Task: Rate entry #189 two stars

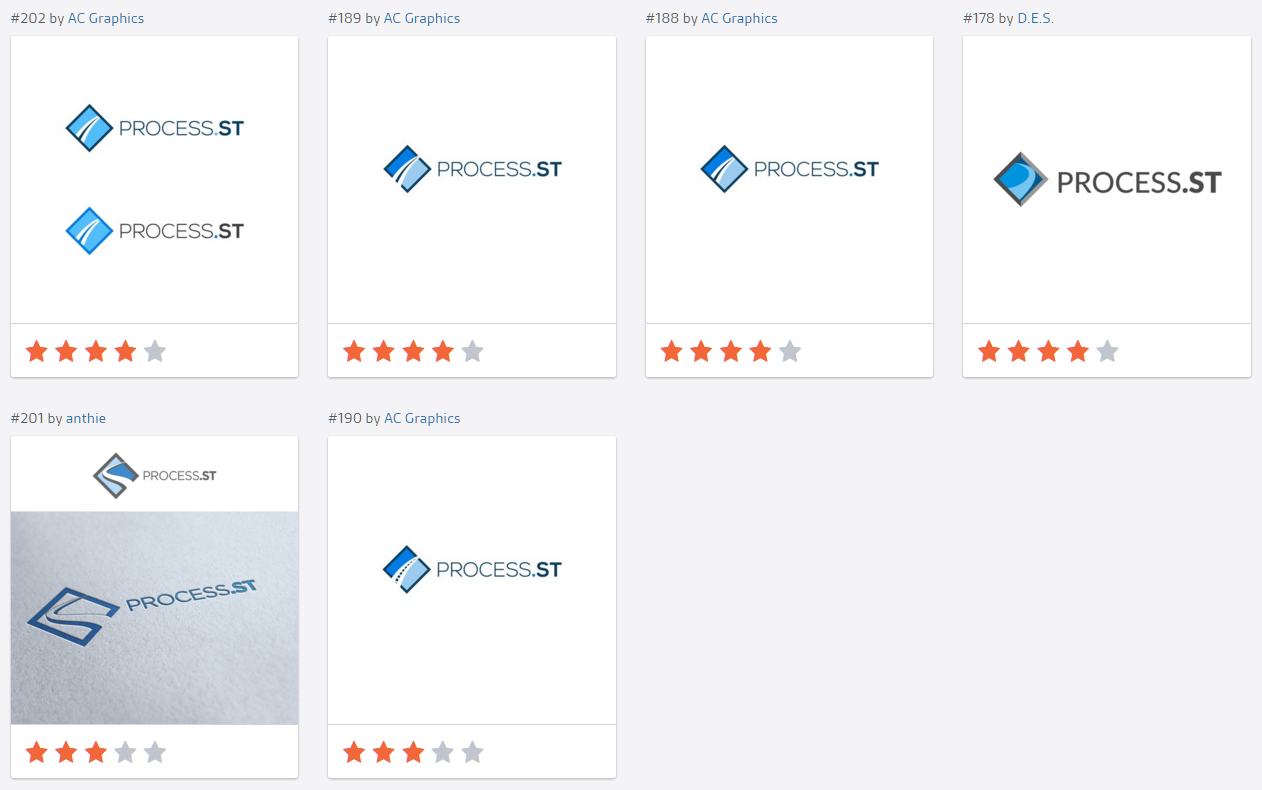Action: [x=384, y=351]
